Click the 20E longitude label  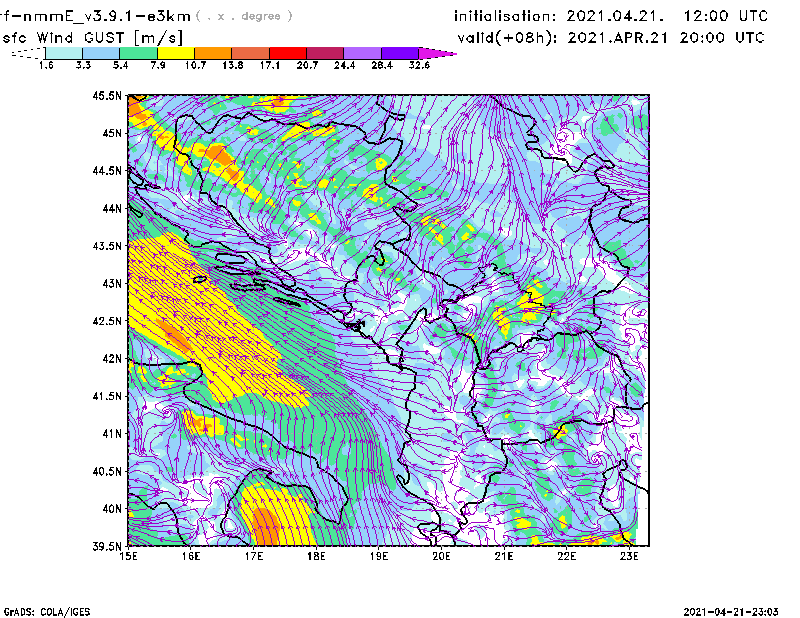(441, 556)
